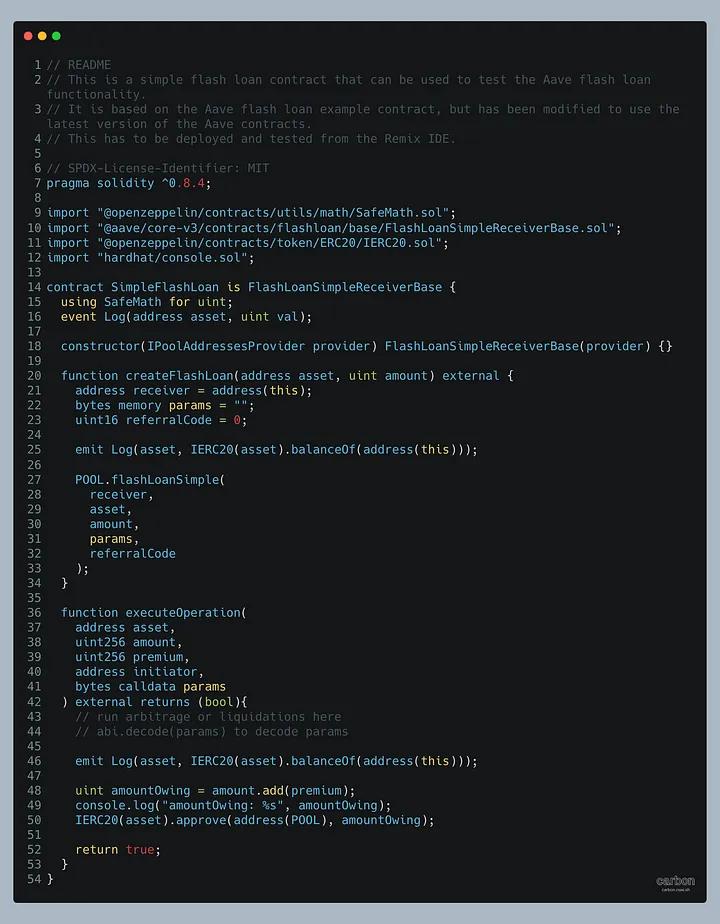Image resolution: width=720 pixels, height=924 pixels.
Task: Click the console.log amountOwing line
Action: (232, 805)
